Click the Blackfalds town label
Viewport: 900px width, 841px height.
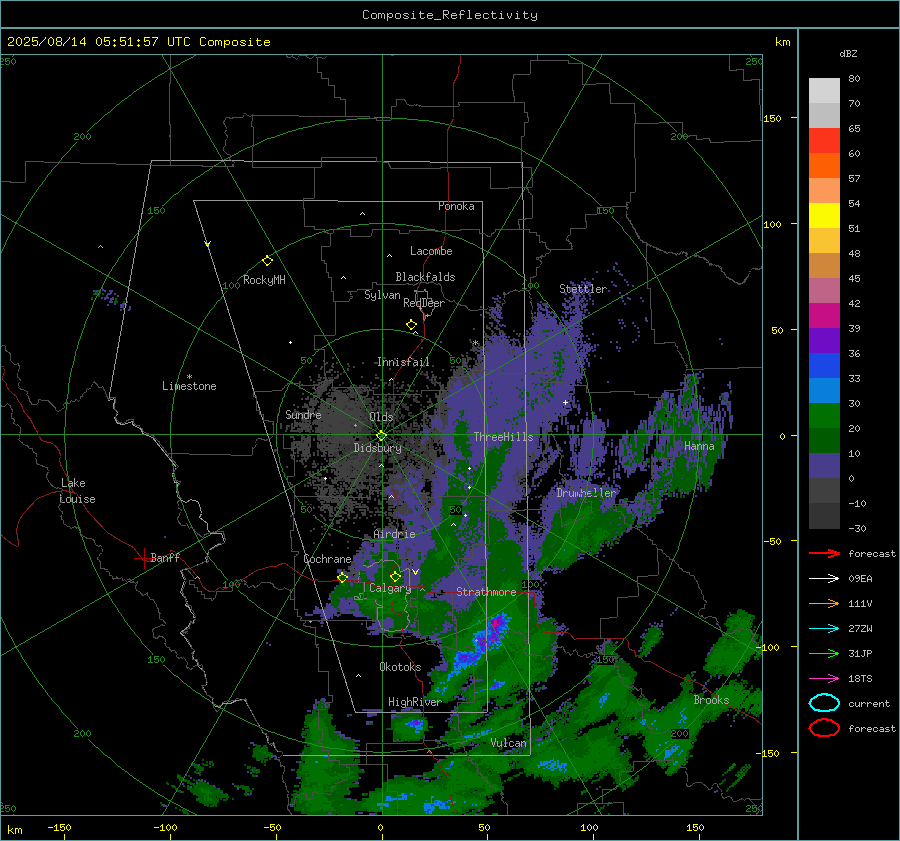[x=425, y=277]
